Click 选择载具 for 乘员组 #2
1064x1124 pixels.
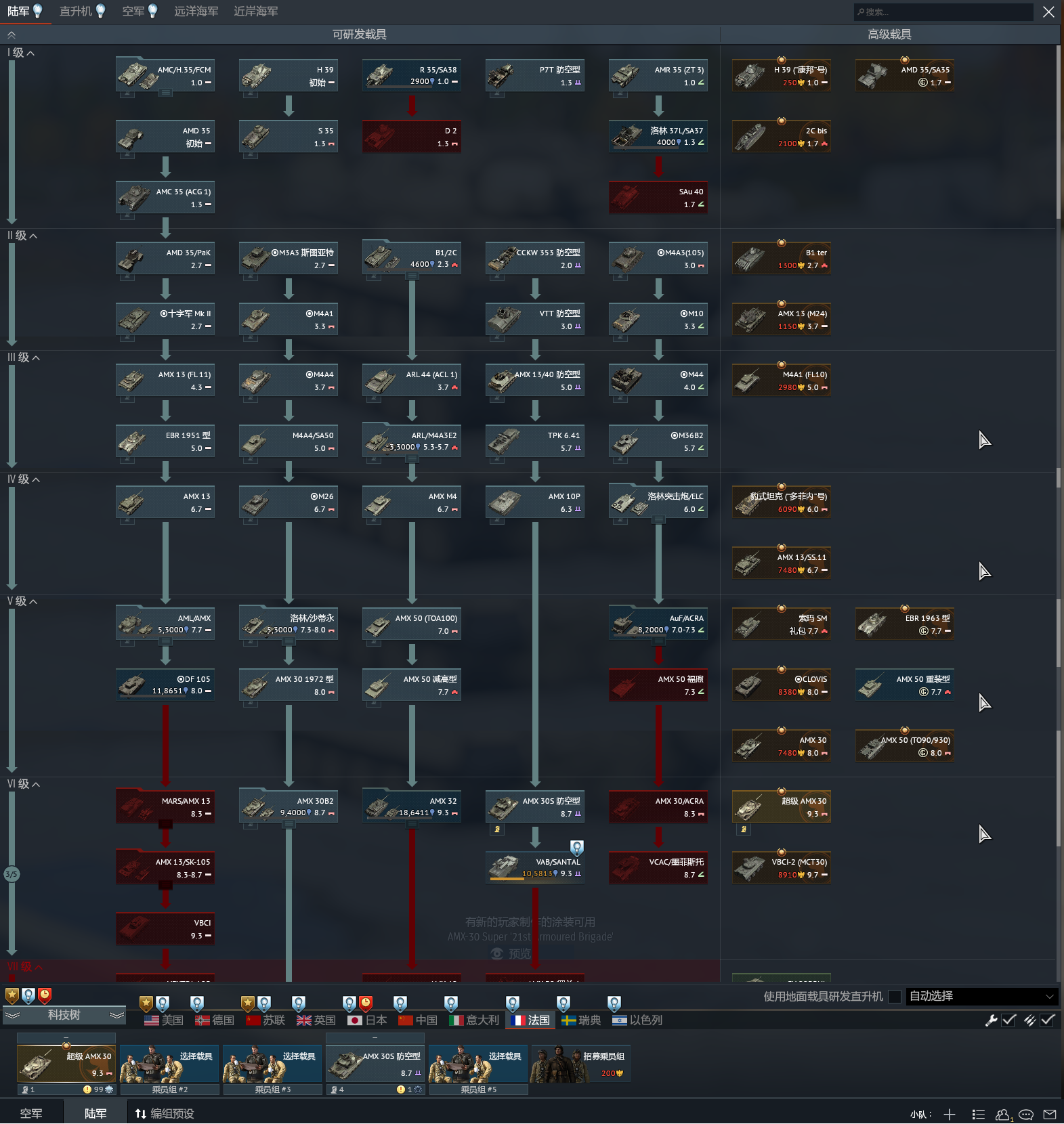169,1064
